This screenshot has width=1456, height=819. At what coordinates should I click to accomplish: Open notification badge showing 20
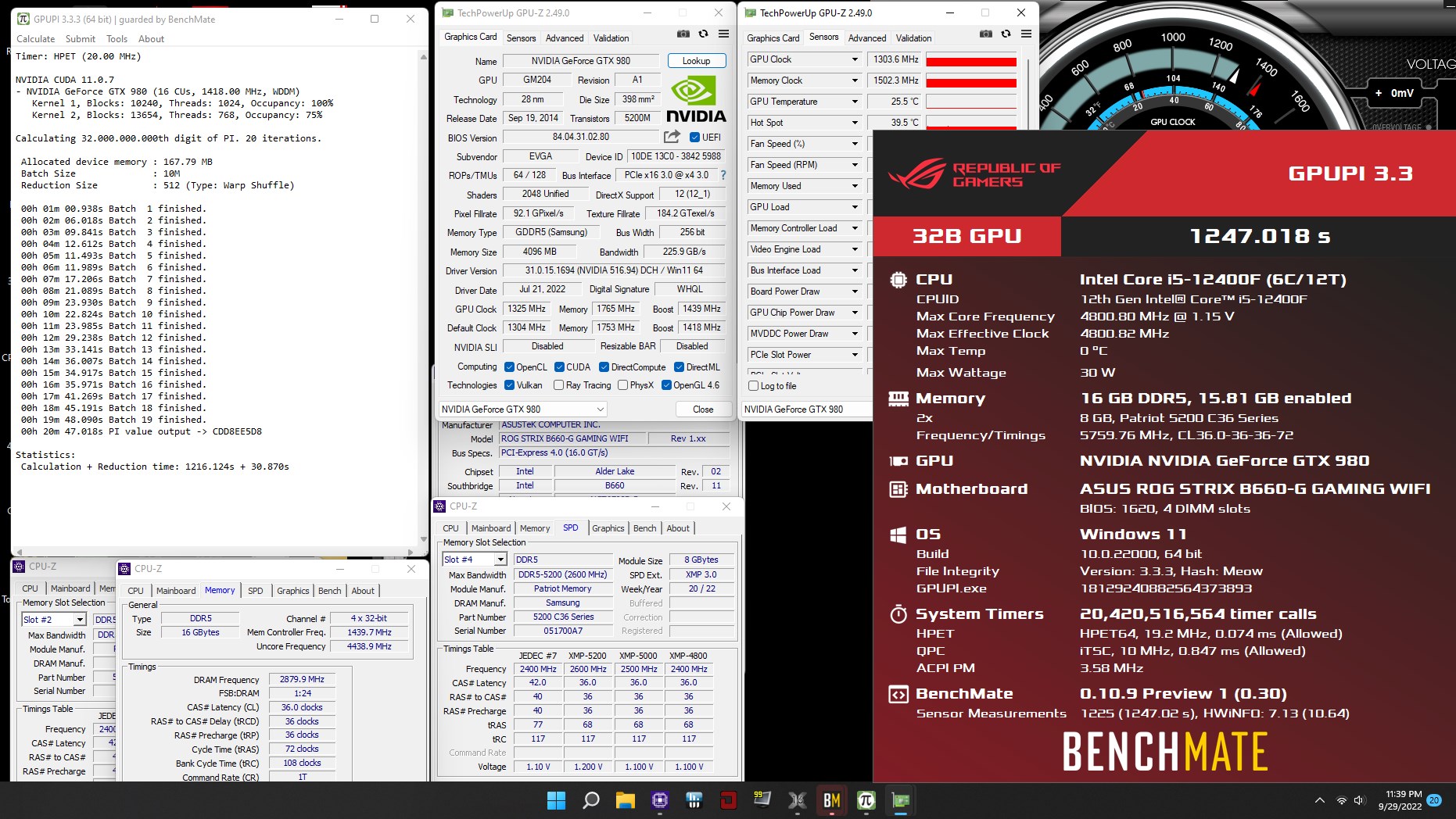pyautogui.click(x=1434, y=800)
